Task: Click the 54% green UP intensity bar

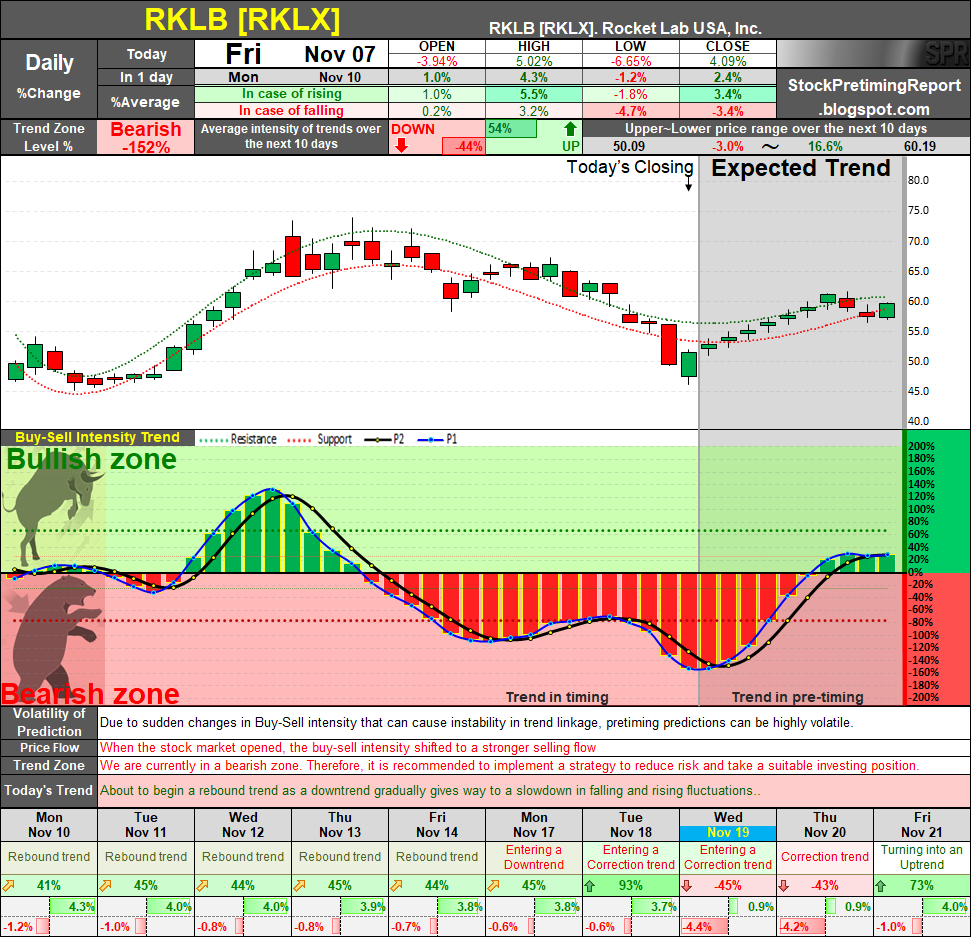Action: pos(512,129)
